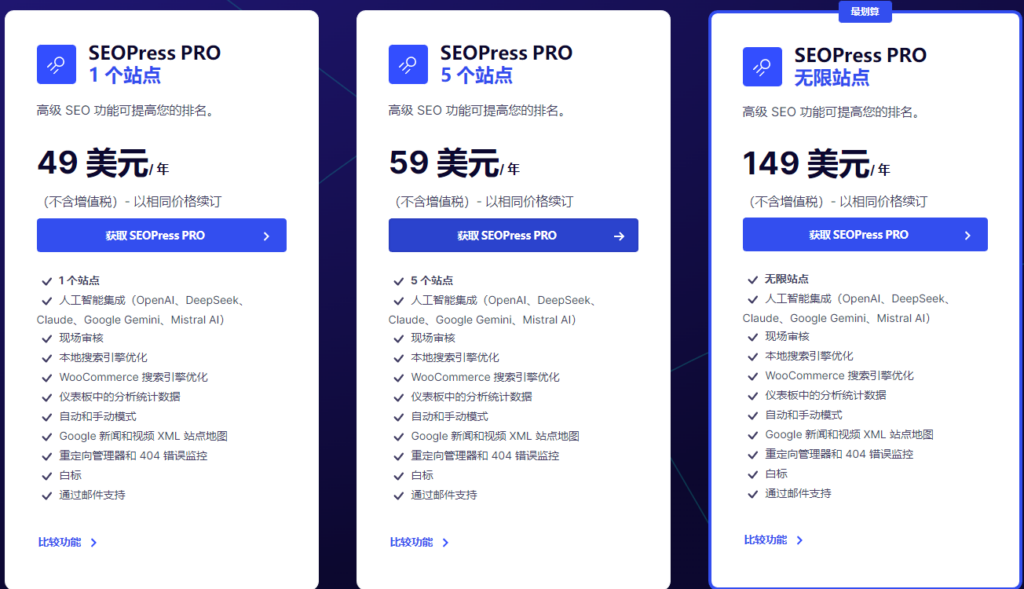Click the SEOPress logo icon on 1 个站点 card
This screenshot has width=1024, height=589.
tap(56, 64)
